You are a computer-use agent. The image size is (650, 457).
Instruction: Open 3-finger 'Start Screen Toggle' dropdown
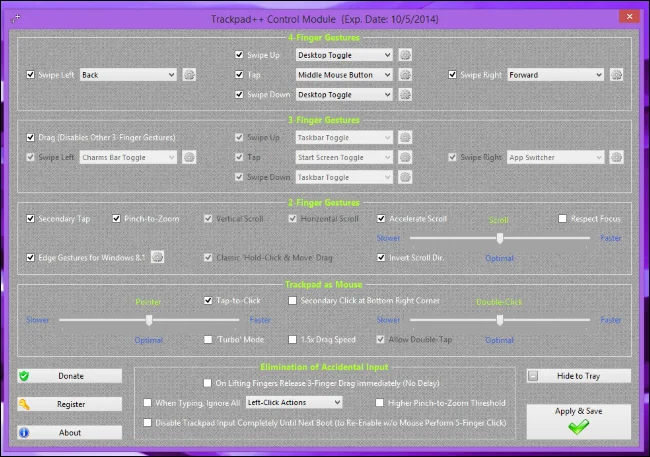coord(344,157)
